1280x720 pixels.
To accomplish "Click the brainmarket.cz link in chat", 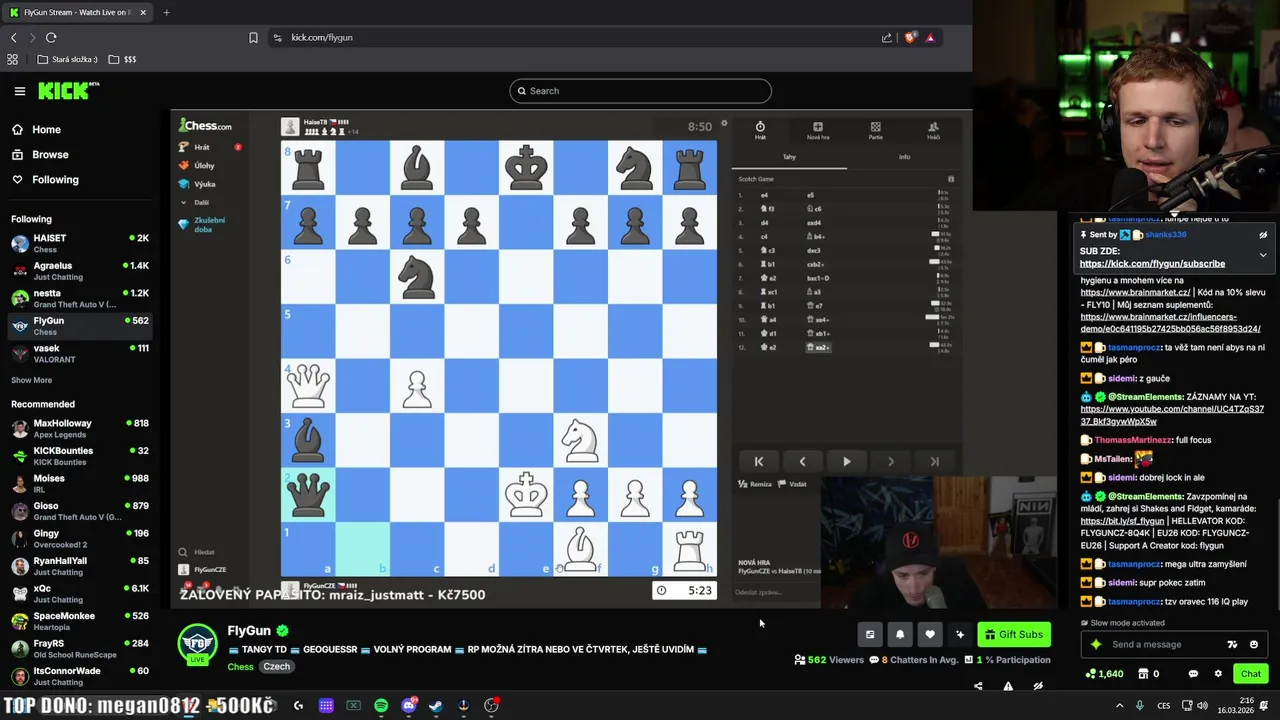I will [x=1135, y=293].
